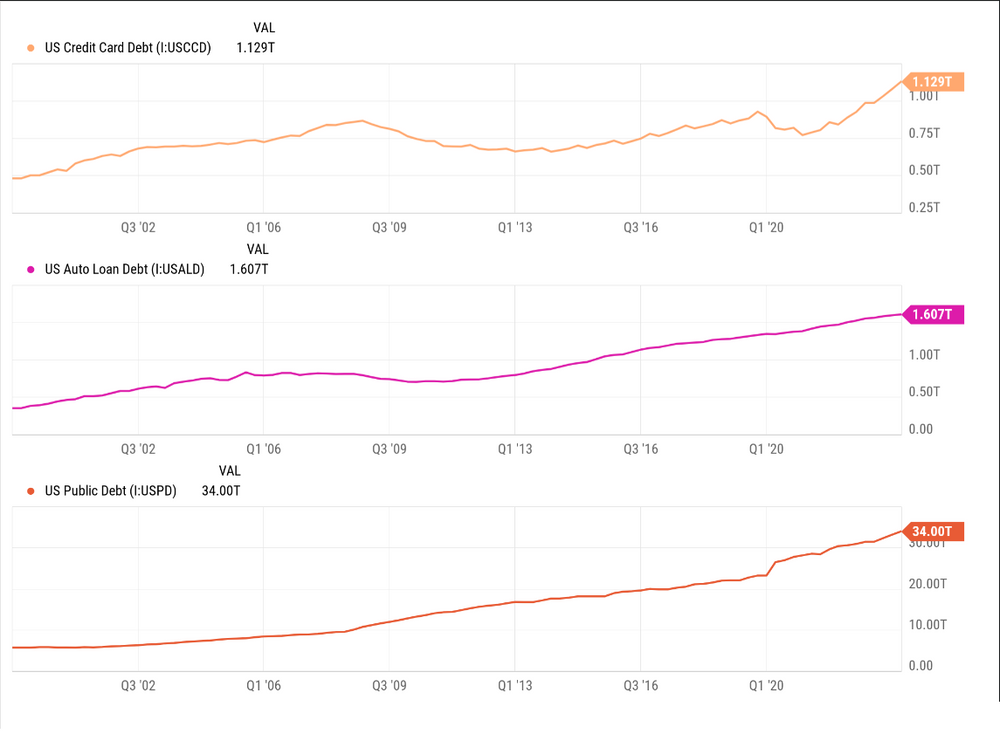Click the 0.75T y-axis label

(x=923, y=133)
